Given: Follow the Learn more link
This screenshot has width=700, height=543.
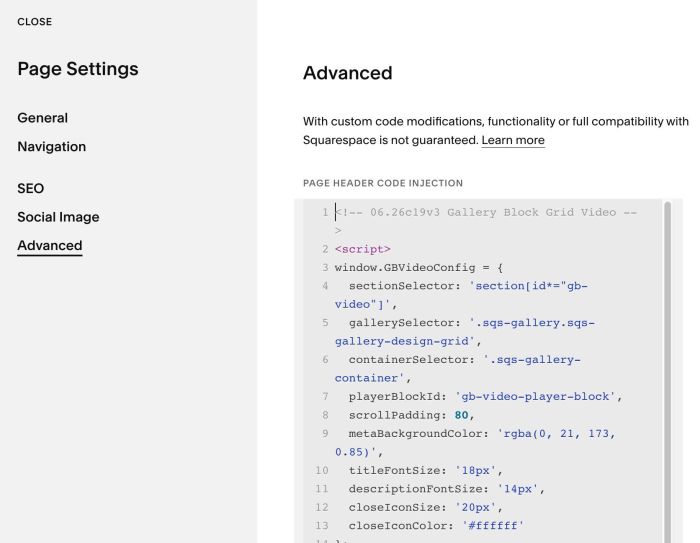Looking at the screenshot, I should click(513, 140).
